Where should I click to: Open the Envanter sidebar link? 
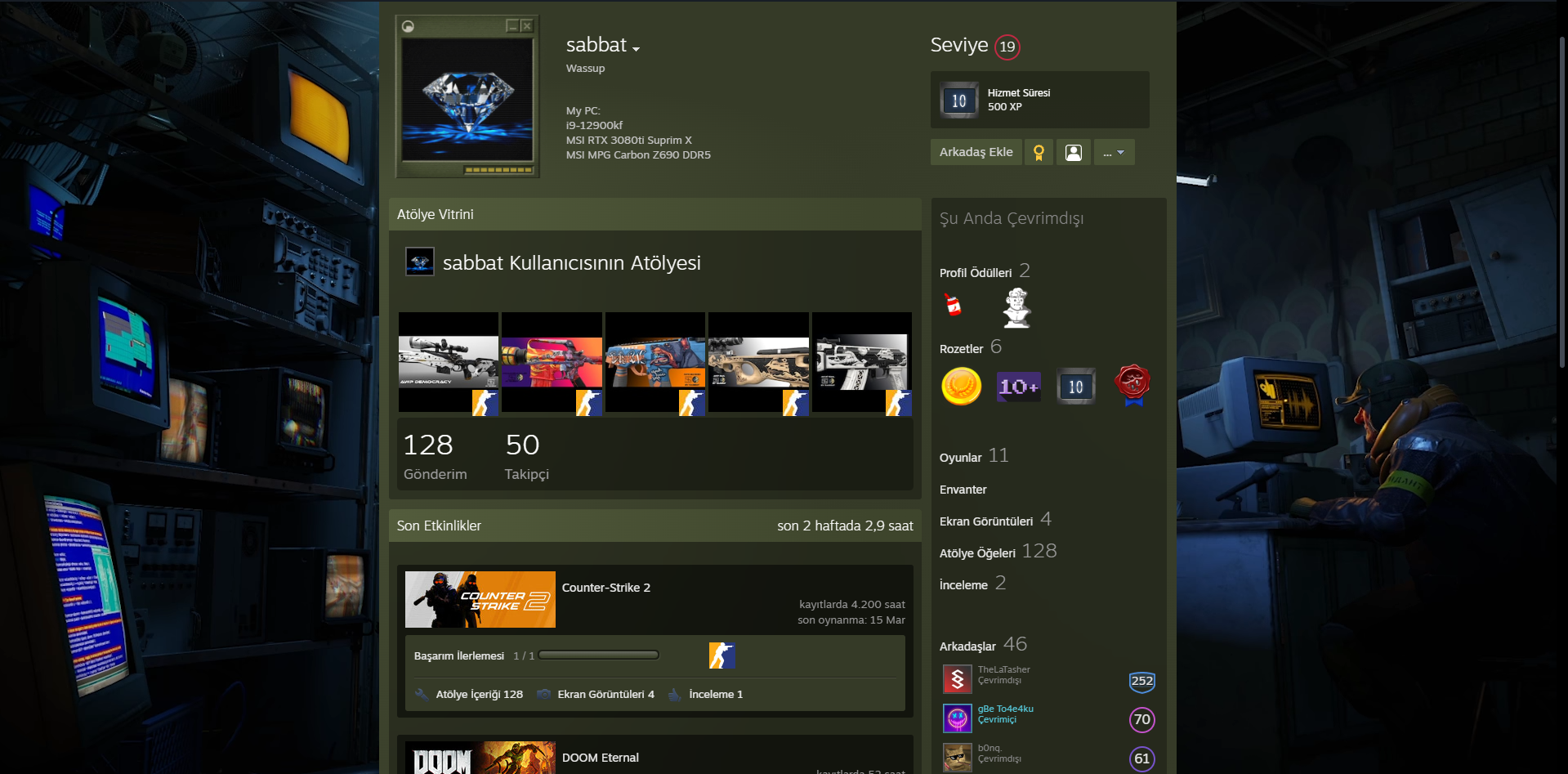tap(963, 490)
